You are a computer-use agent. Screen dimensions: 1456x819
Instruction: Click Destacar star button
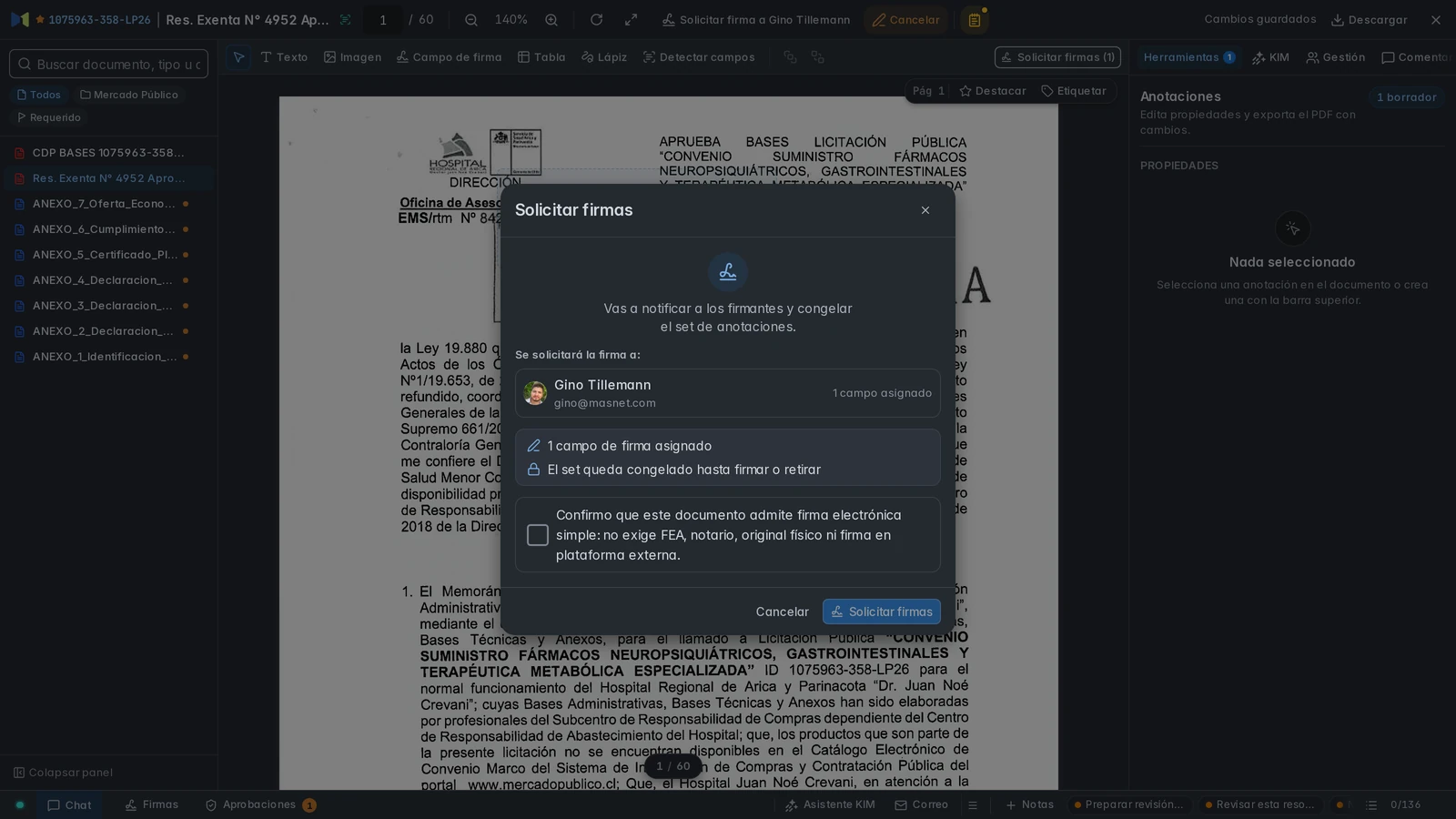[x=992, y=91]
